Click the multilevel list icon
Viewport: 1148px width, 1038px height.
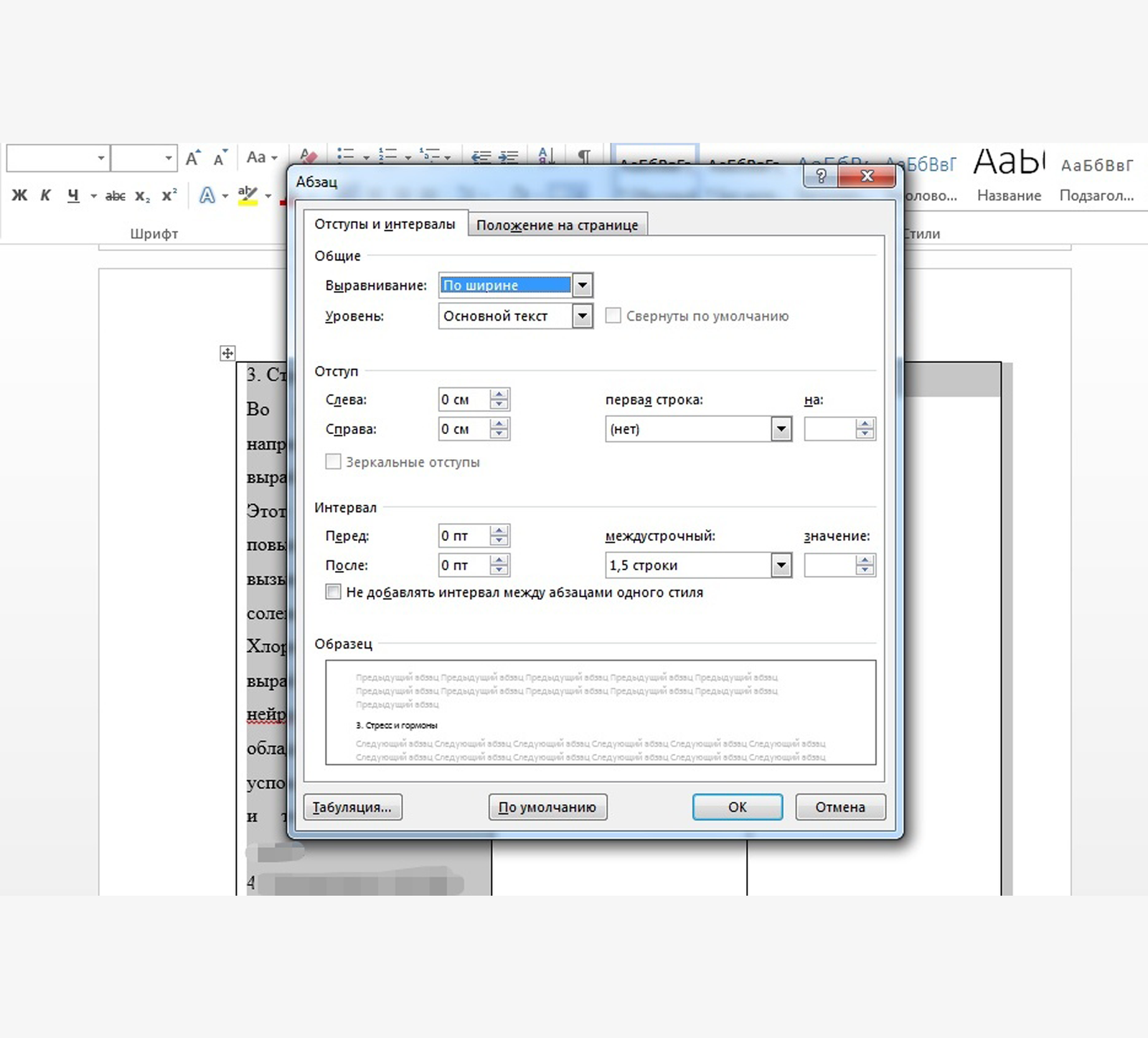coord(430,155)
